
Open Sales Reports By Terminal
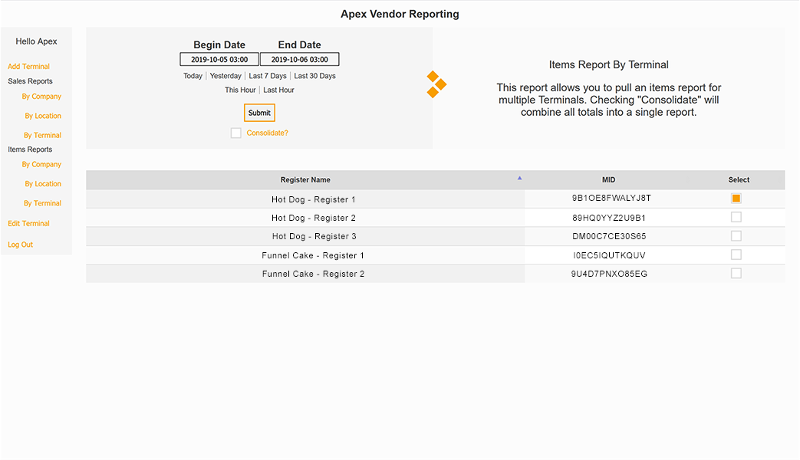pos(42,135)
